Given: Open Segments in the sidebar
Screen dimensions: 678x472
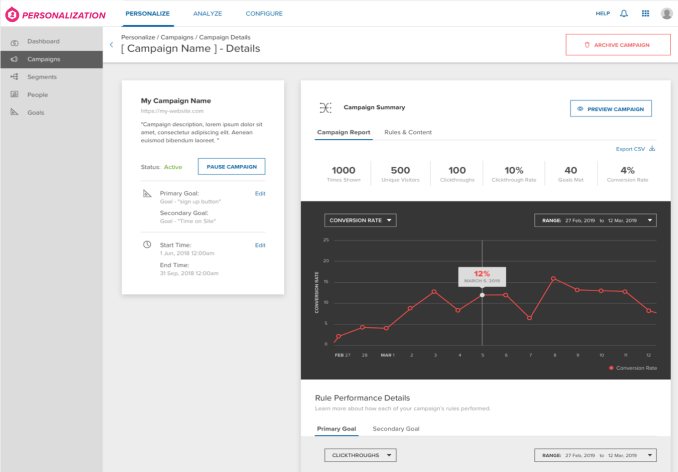Looking at the screenshot, I should [x=41, y=77].
